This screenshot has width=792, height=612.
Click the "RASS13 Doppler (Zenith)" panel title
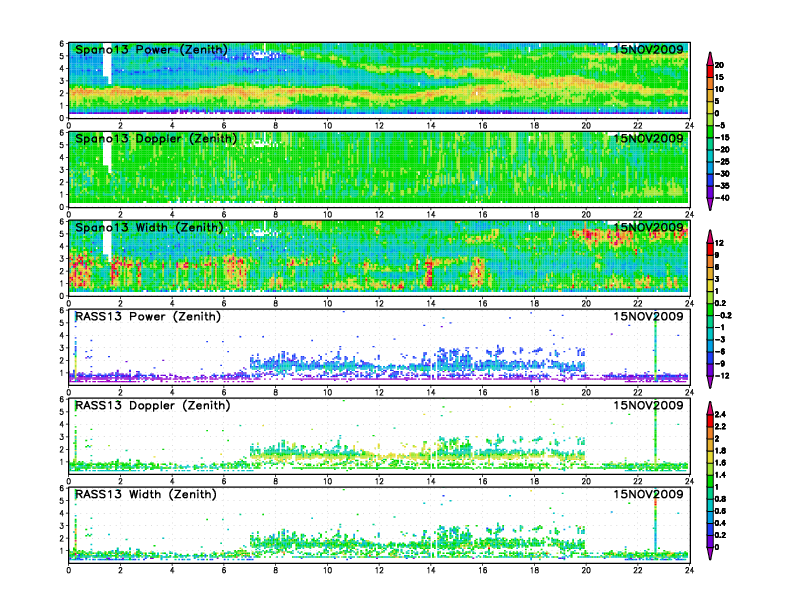pyautogui.click(x=153, y=405)
